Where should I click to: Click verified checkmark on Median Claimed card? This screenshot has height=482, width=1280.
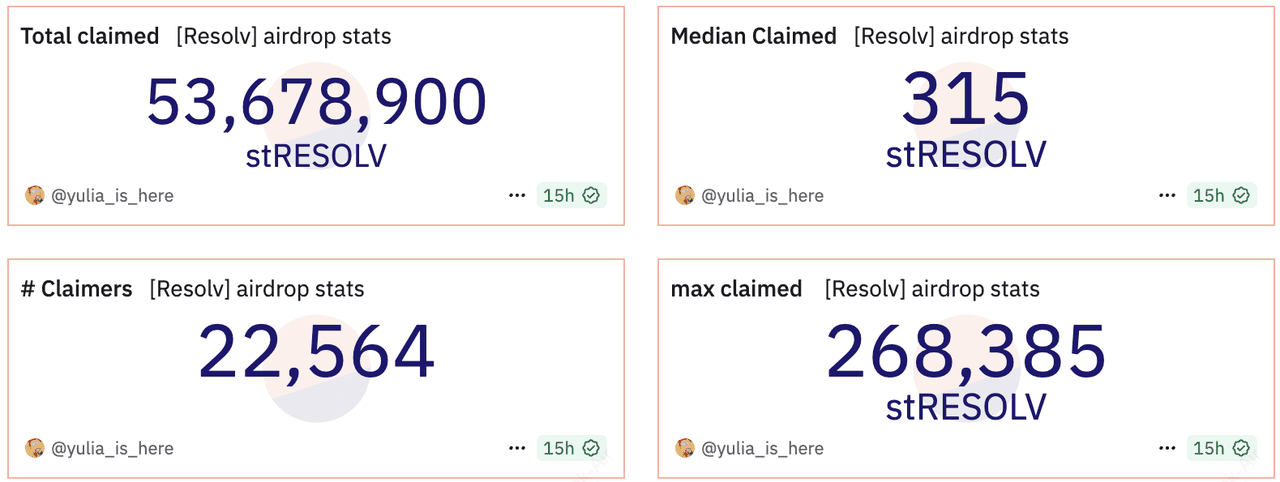(1241, 195)
